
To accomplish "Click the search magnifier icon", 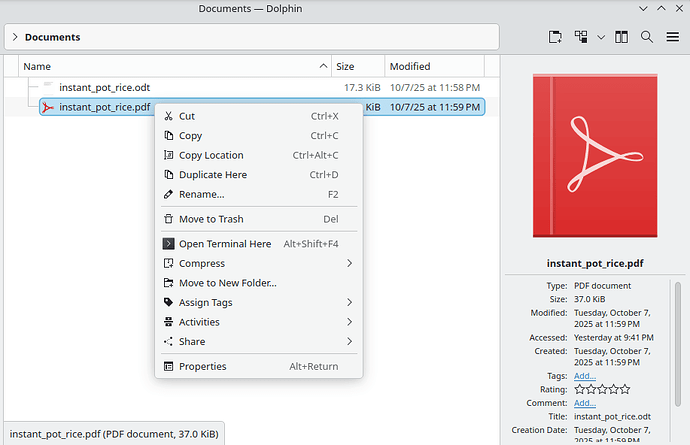I will click(x=647, y=37).
